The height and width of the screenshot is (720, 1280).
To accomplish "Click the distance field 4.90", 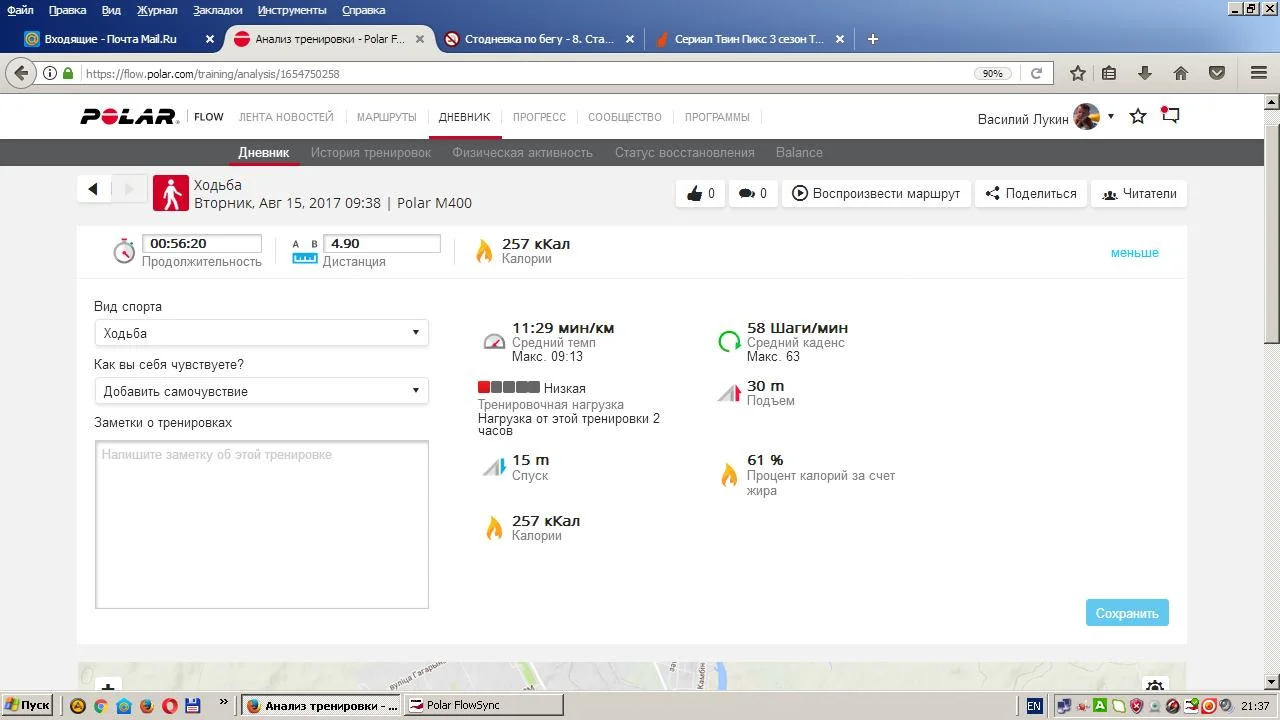I will click(382, 243).
